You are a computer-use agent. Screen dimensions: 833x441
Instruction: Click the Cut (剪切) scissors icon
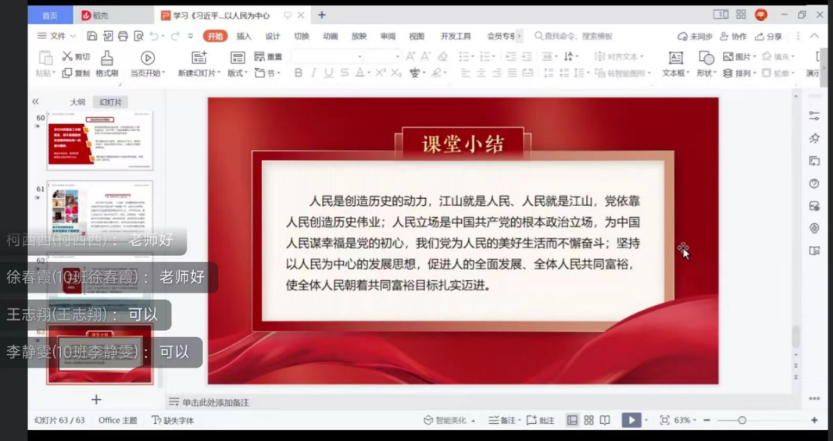[67, 57]
